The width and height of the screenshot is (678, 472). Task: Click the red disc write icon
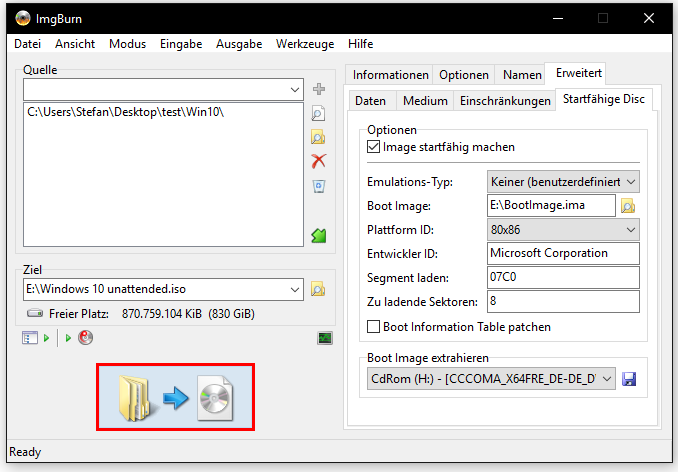[86, 338]
